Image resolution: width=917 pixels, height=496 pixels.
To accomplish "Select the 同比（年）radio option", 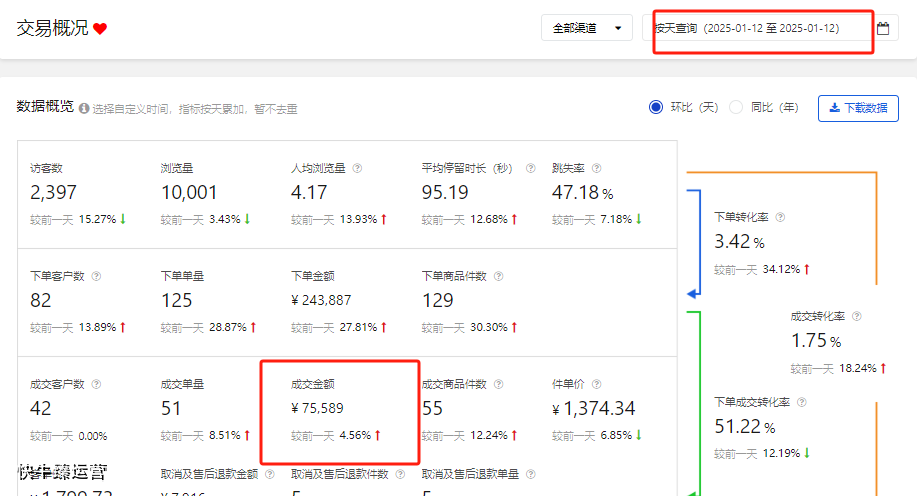I will pos(736,107).
